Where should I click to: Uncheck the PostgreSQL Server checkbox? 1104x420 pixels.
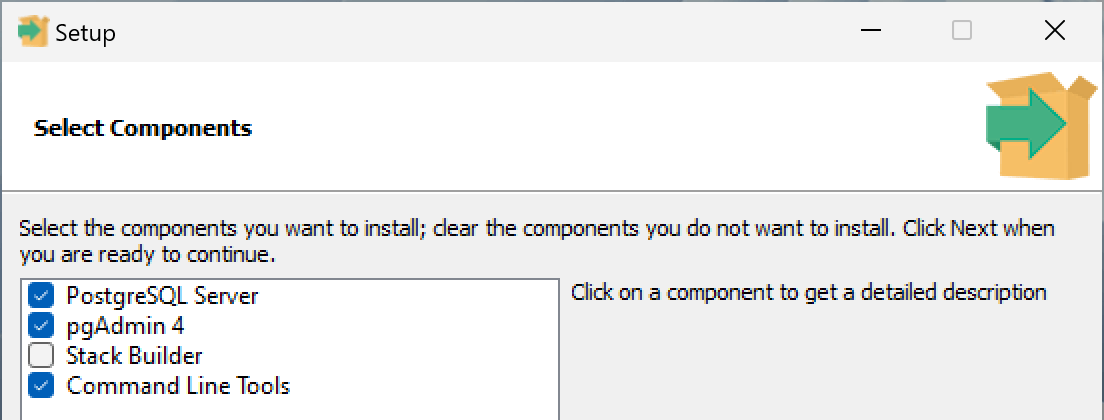(x=41, y=296)
